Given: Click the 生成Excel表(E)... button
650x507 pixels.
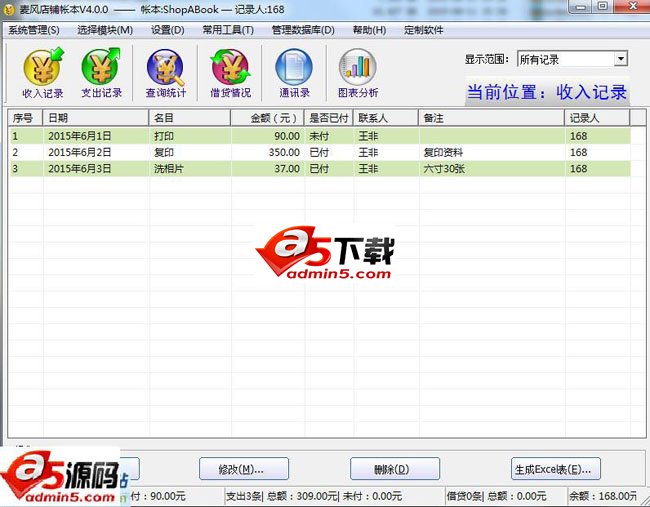Looking at the screenshot, I should 555,469.
